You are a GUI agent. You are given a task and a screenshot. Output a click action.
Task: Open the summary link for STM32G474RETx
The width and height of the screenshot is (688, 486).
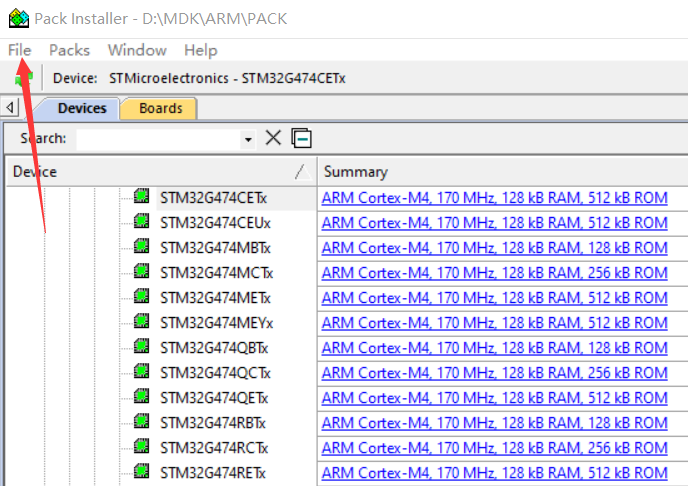(x=494, y=473)
